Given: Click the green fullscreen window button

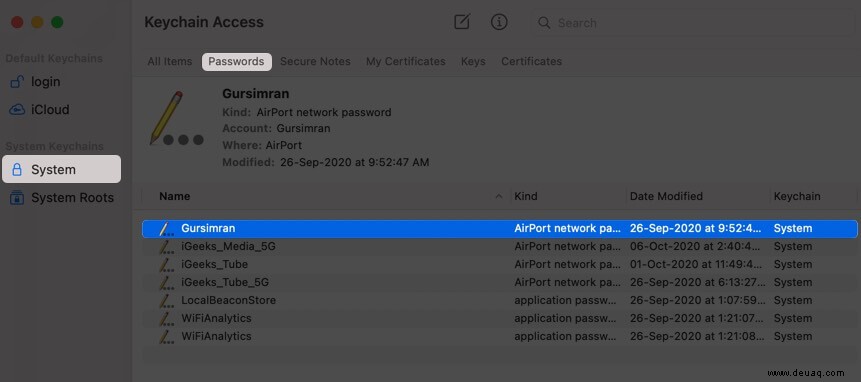Looking at the screenshot, I should click(x=57, y=23).
